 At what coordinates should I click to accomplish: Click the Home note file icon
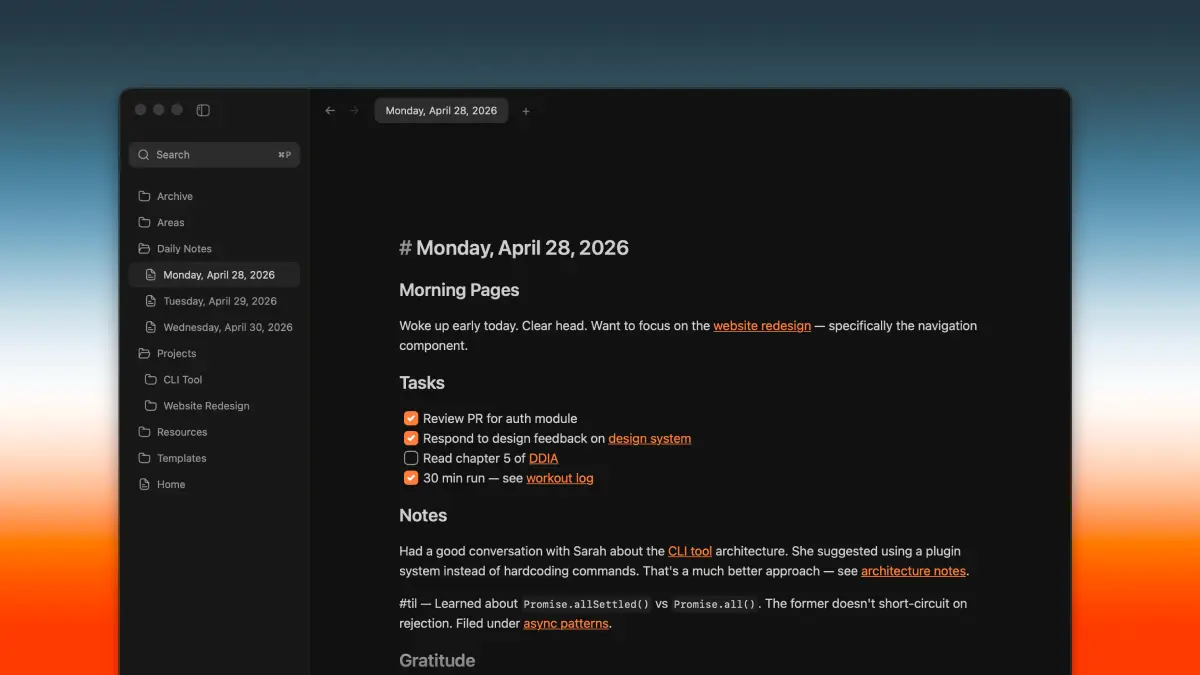click(144, 484)
